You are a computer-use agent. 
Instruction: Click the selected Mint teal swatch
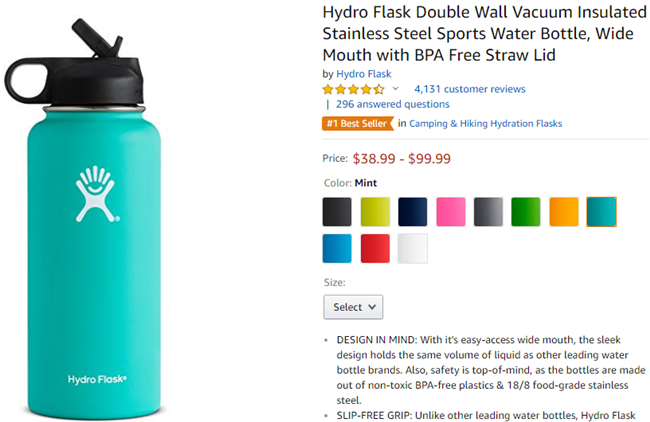[x=601, y=212]
